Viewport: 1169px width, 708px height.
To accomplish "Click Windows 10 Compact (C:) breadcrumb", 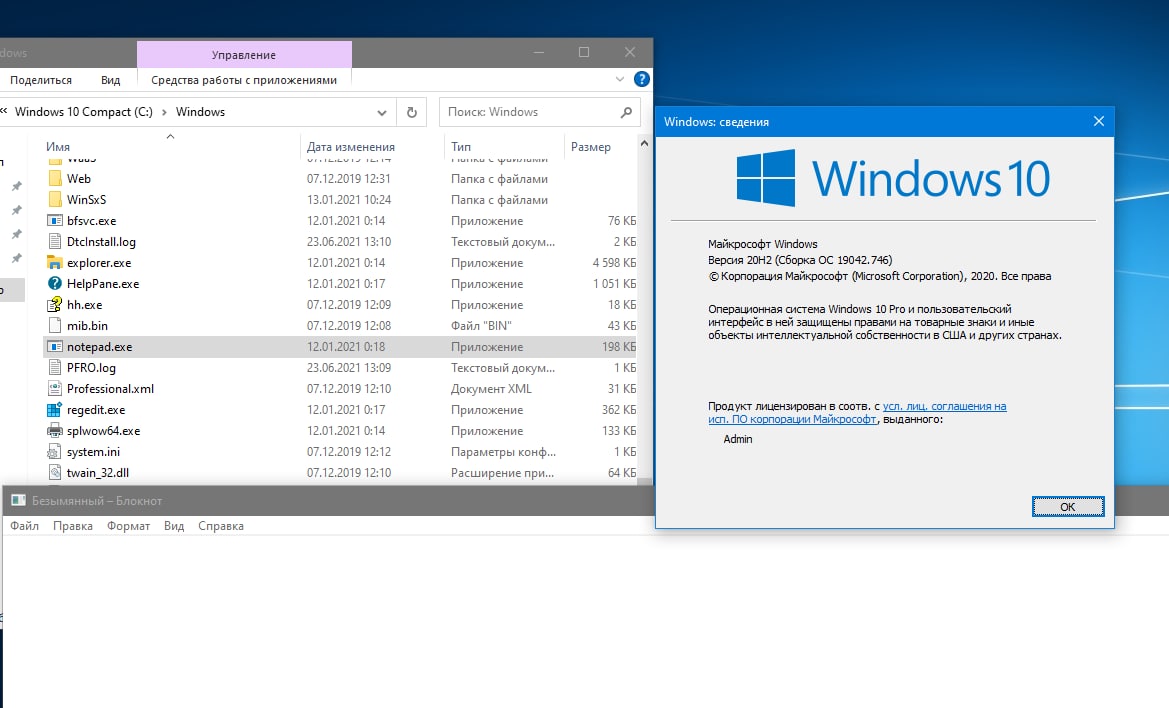I will click(84, 112).
